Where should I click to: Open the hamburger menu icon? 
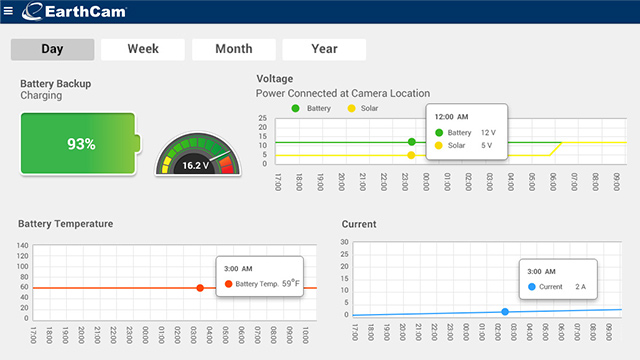(8, 11)
